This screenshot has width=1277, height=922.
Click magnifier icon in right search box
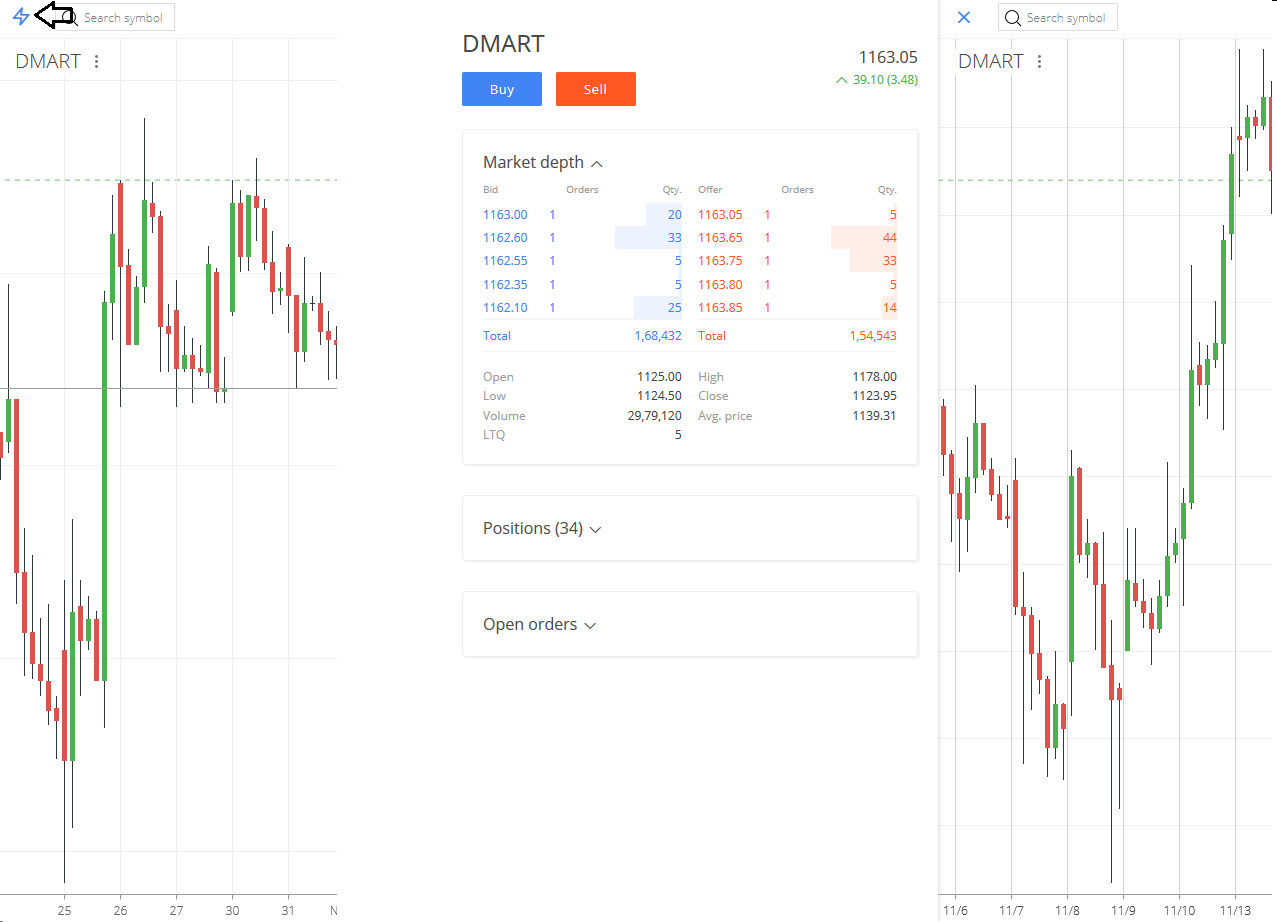point(1013,18)
